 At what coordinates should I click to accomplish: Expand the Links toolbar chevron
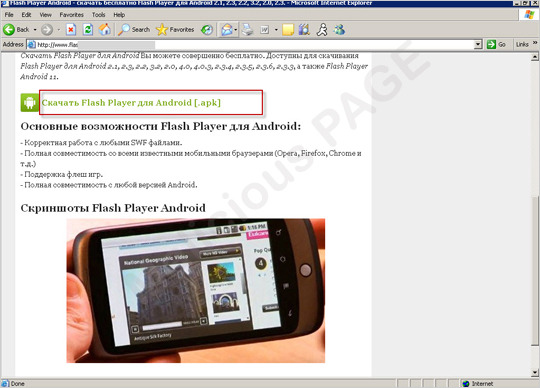click(535, 43)
